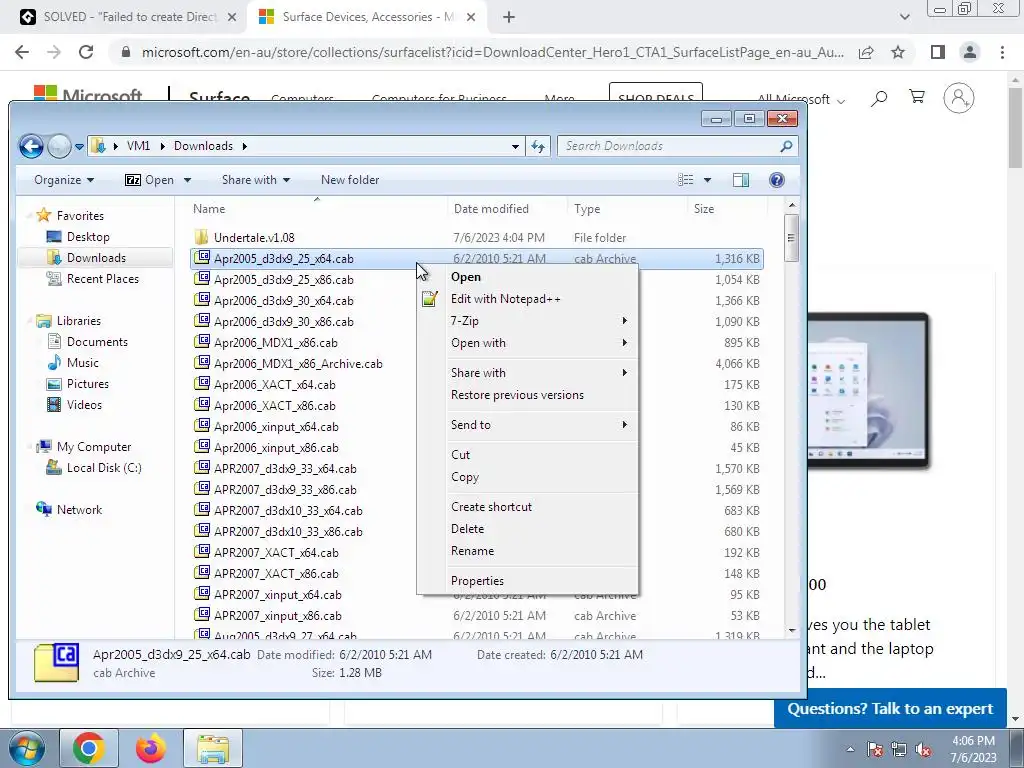Click the change view icon
The height and width of the screenshot is (768, 1024).
click(x=686, y=180)
